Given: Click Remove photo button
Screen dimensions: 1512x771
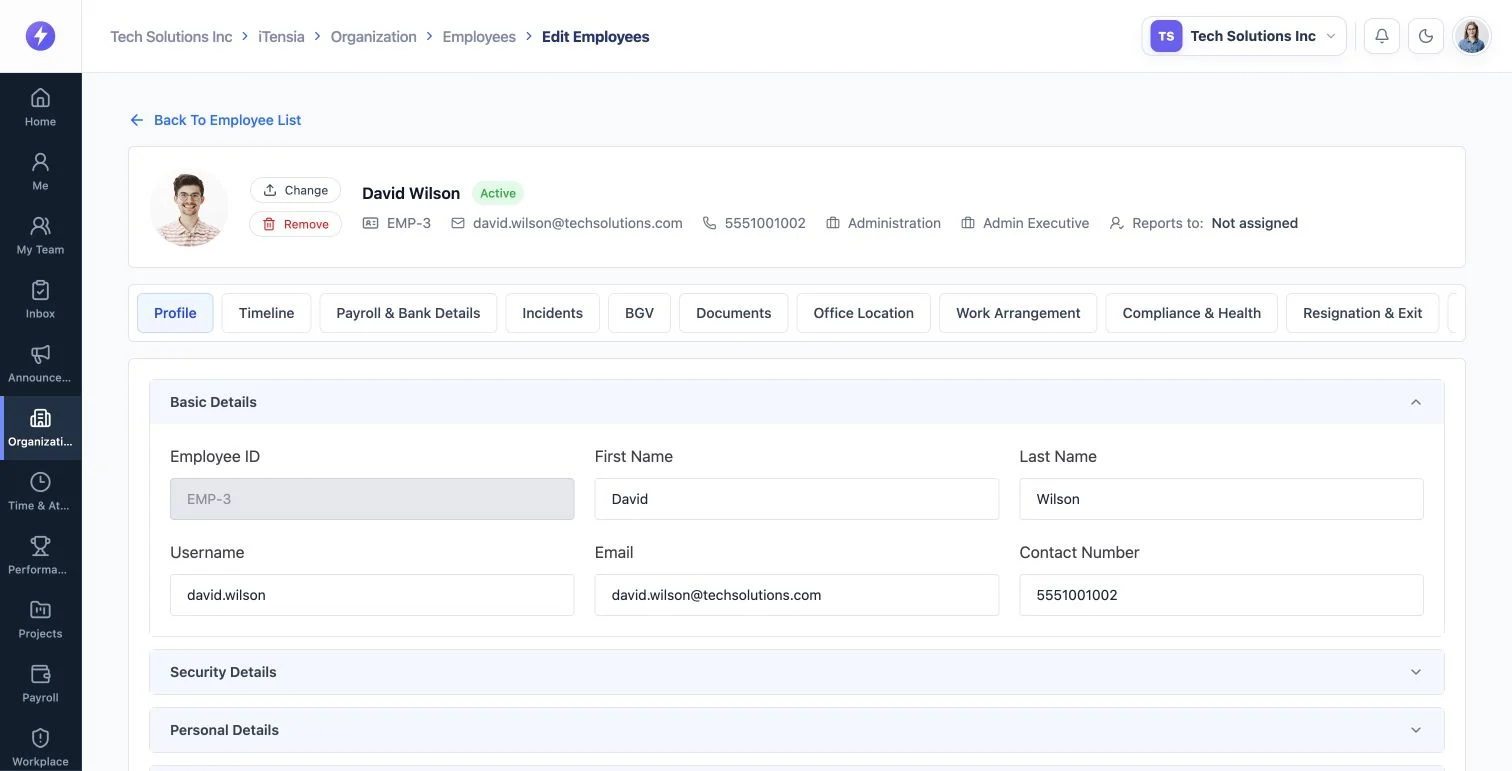Looking at the screenshot, I should tap(295, 224).
